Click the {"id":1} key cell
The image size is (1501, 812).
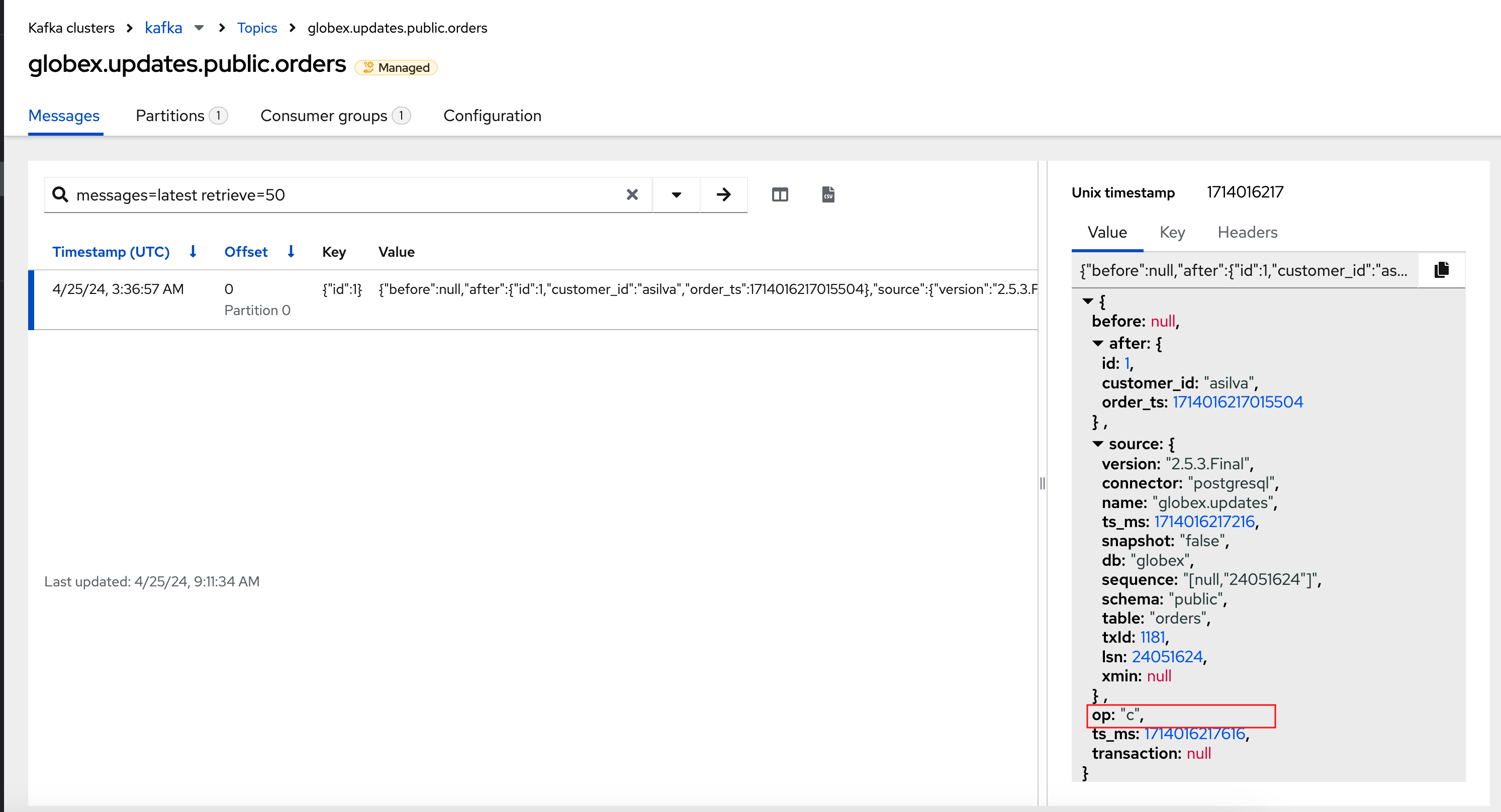tap(342, 289)
